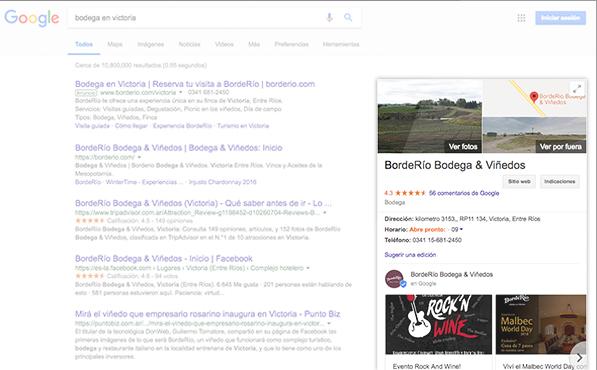
Task: Advance posts carousel with the right arrow
Action: tap(579, 357)
